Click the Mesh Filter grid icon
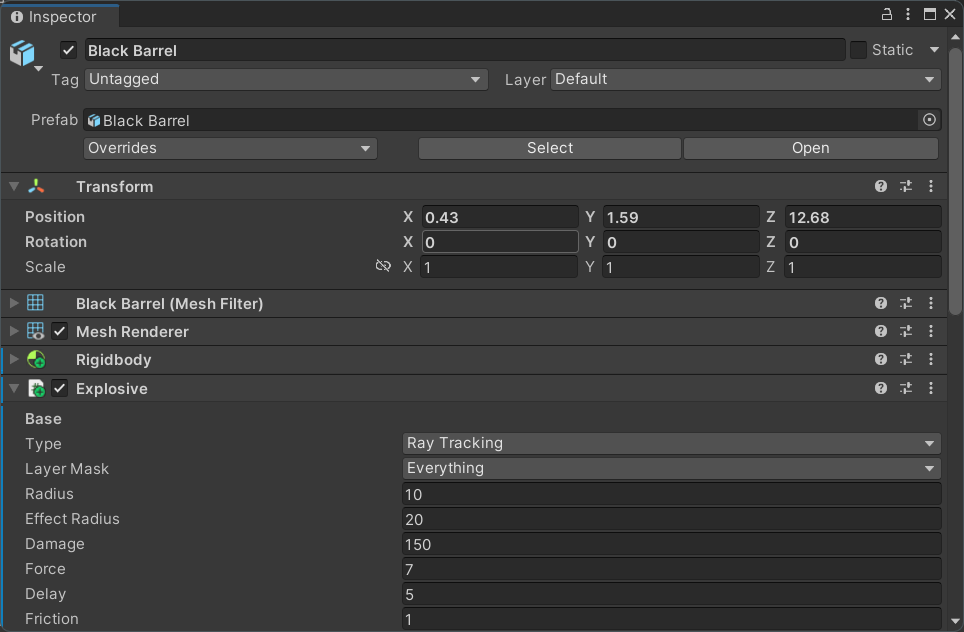The image size is (964, 632). click(36, 302)
